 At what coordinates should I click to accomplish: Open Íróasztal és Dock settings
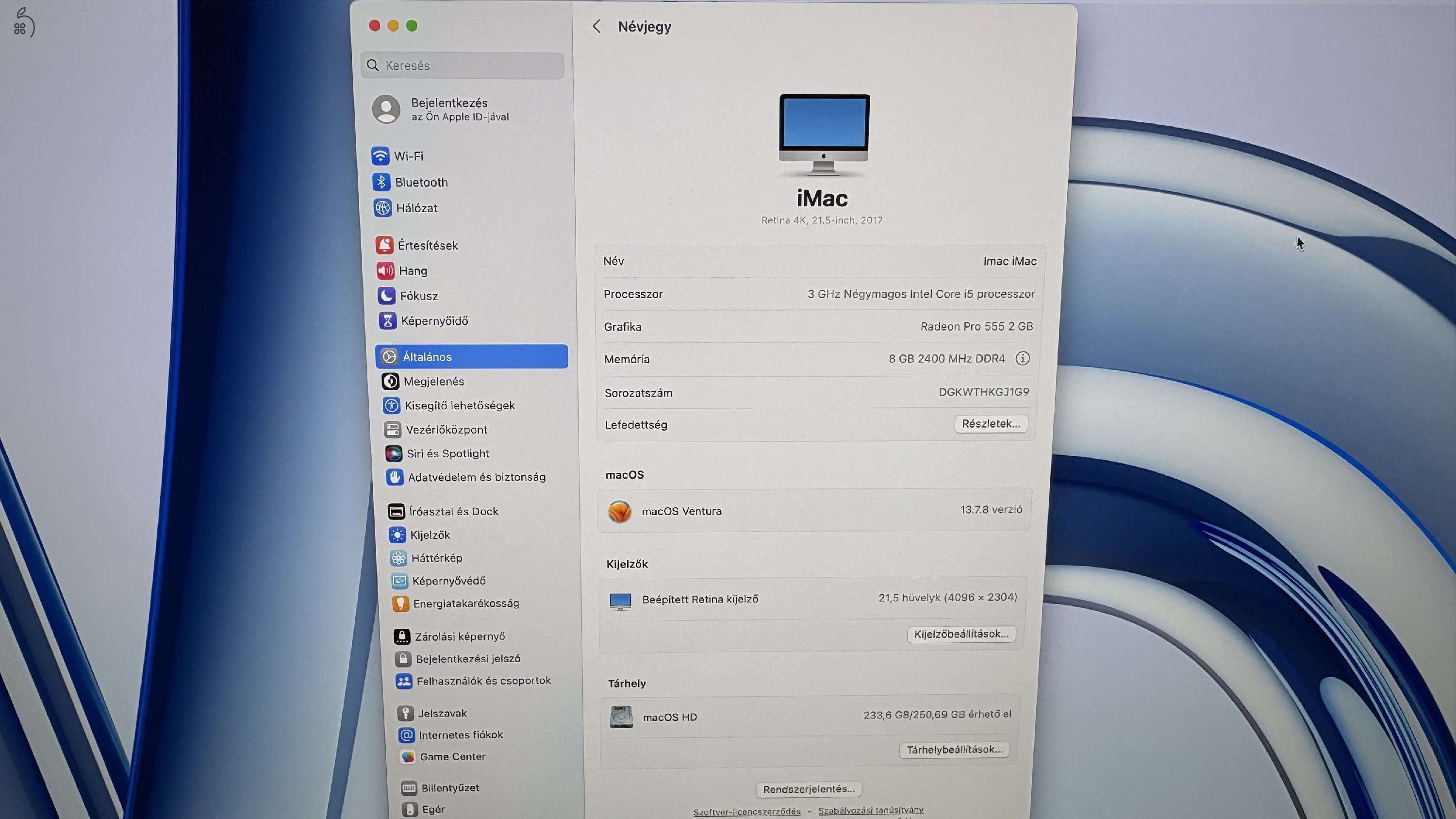[453, 511]
